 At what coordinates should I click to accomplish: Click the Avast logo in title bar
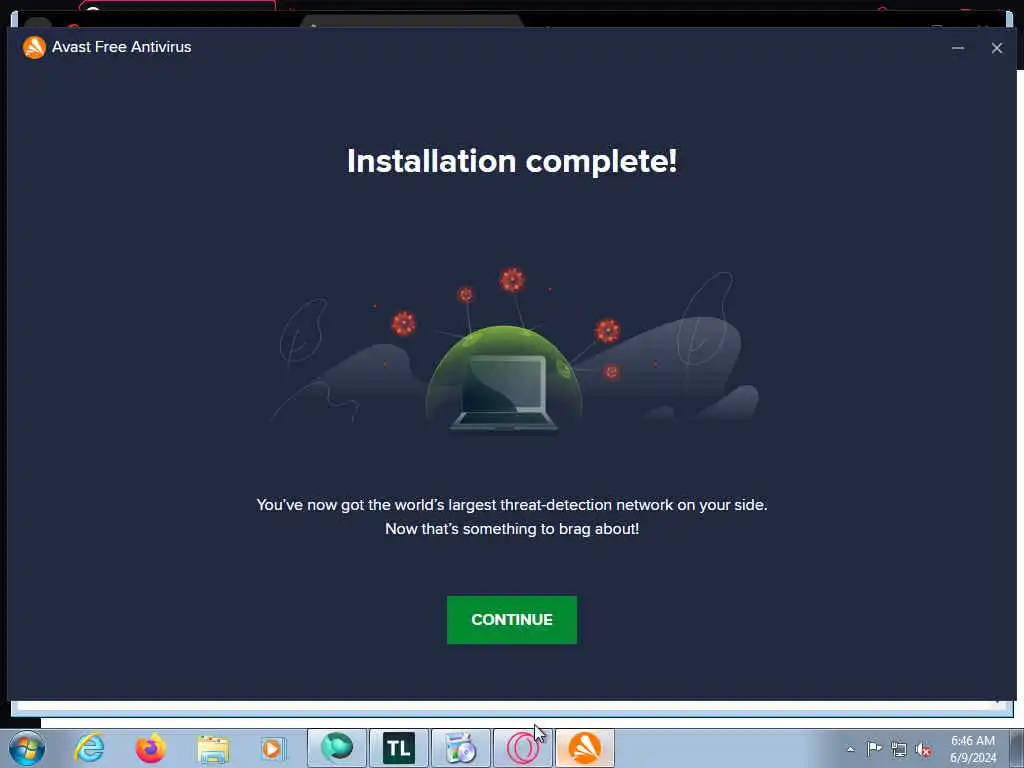34,47
